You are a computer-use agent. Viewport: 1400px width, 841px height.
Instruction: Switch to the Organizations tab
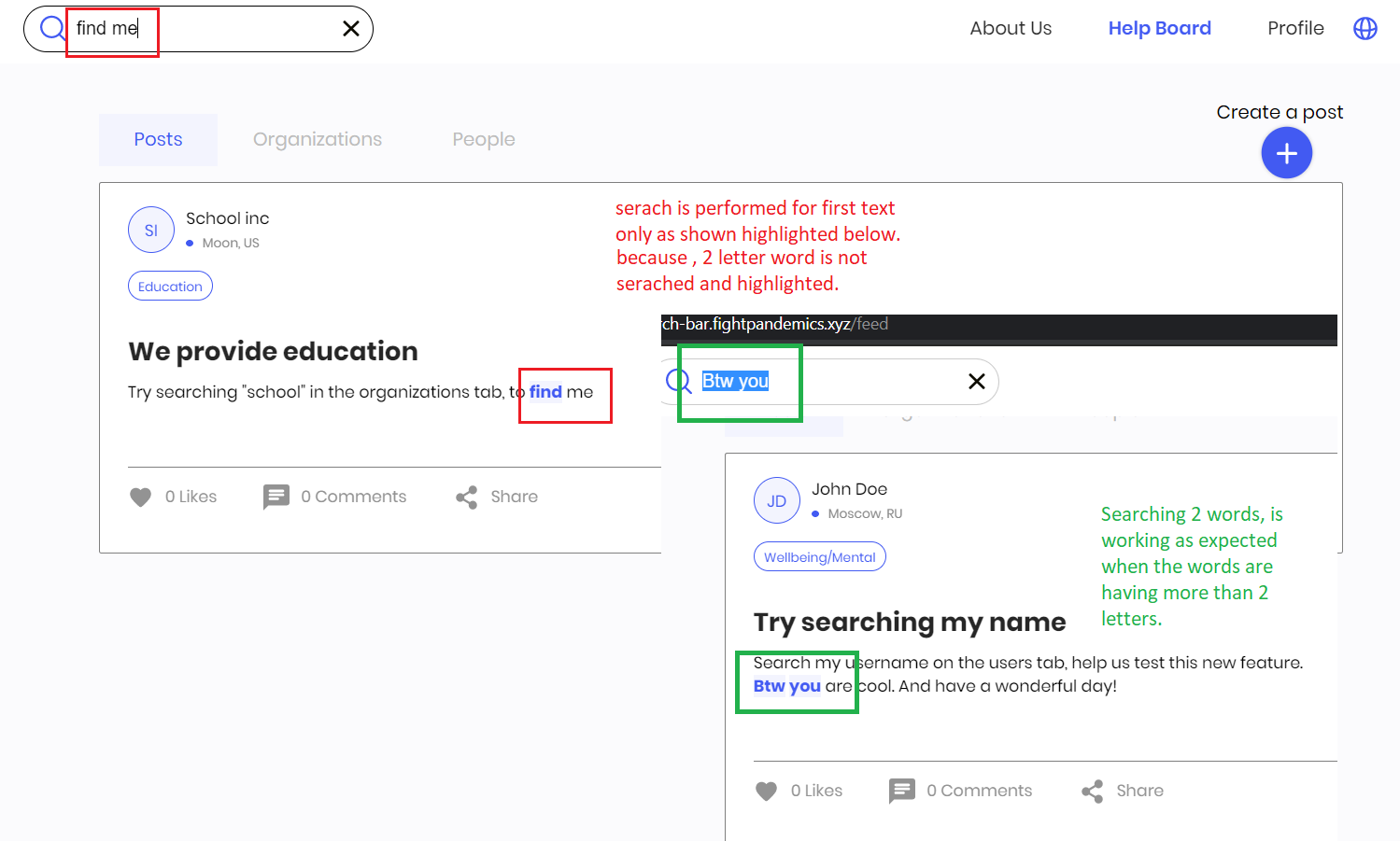point(318,140)
